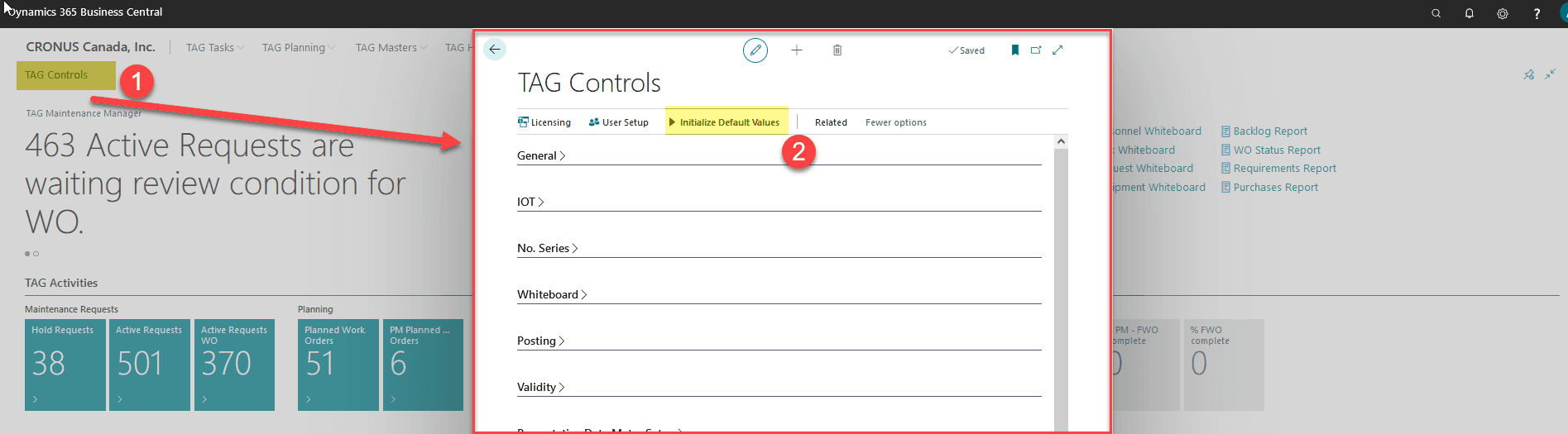Expand the IOT section
This screenshot has width=1568, height=434.
click(530, 202)
